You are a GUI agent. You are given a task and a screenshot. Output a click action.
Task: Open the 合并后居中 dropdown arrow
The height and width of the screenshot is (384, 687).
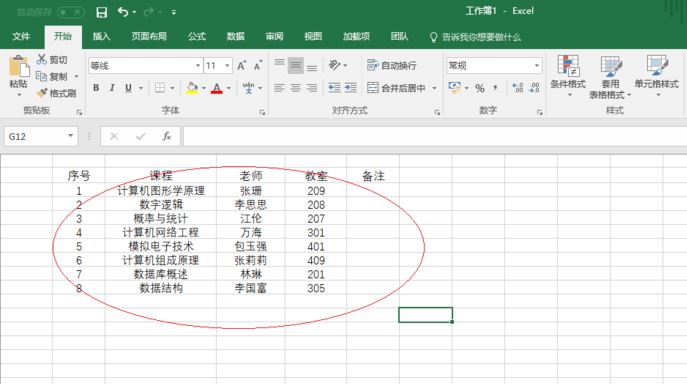pos(434,88)
